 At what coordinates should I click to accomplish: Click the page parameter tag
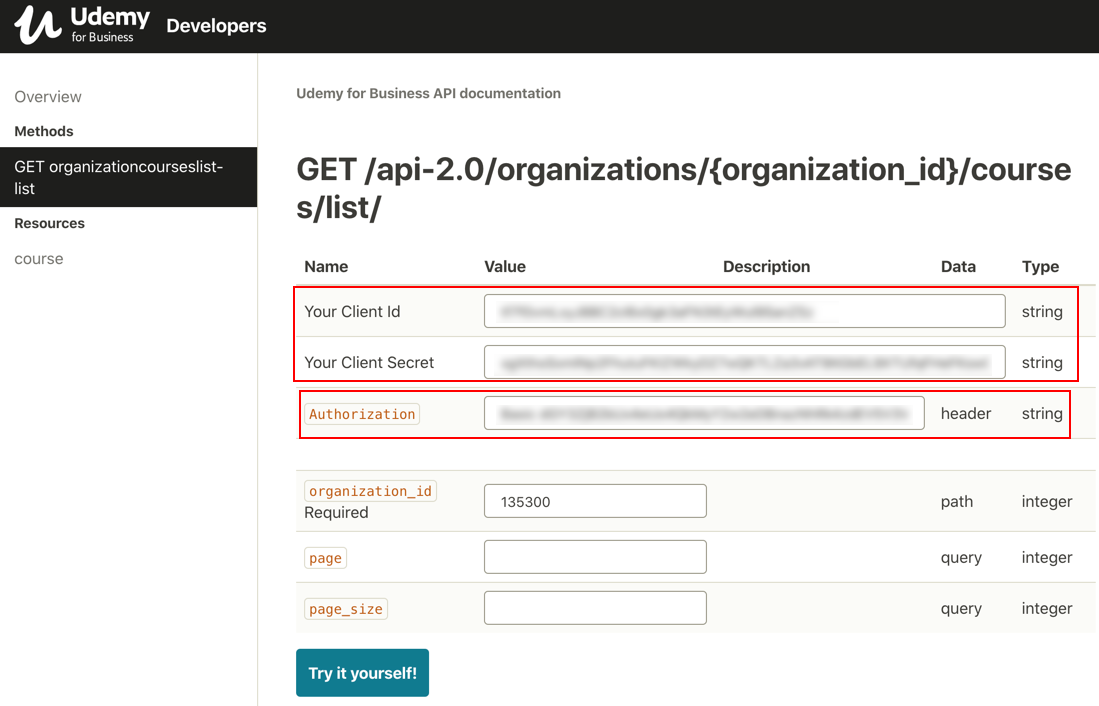tap(325, 558)
